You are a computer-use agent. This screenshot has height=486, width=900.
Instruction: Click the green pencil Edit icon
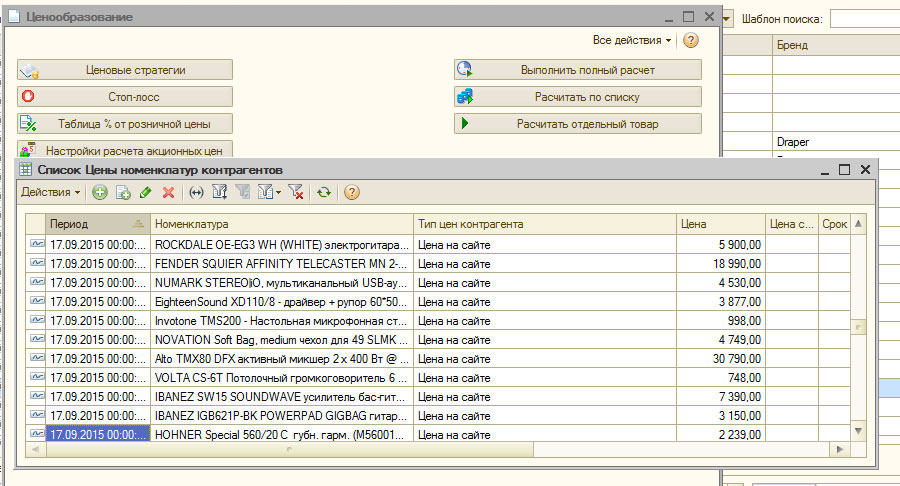(x=145, y=192)
